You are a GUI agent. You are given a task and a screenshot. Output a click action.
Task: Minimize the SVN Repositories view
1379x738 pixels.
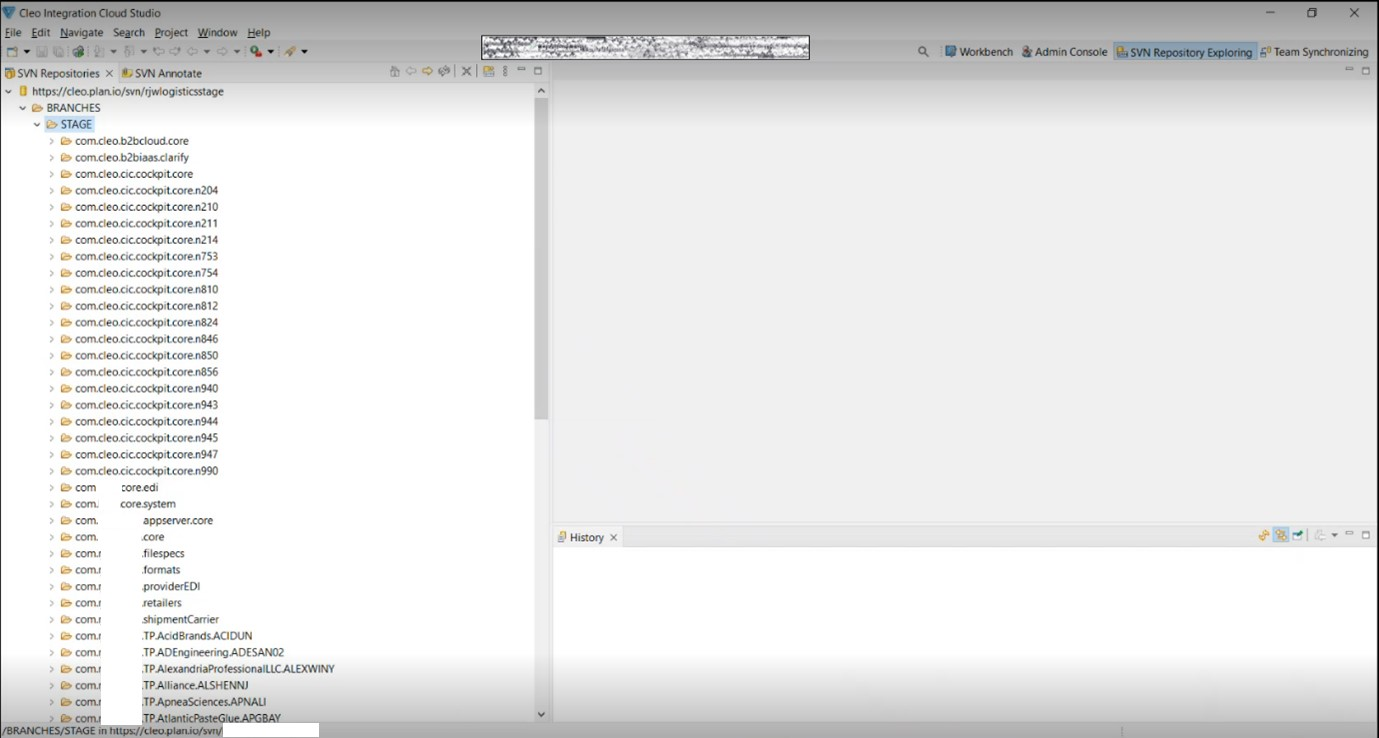click(521, 70)
